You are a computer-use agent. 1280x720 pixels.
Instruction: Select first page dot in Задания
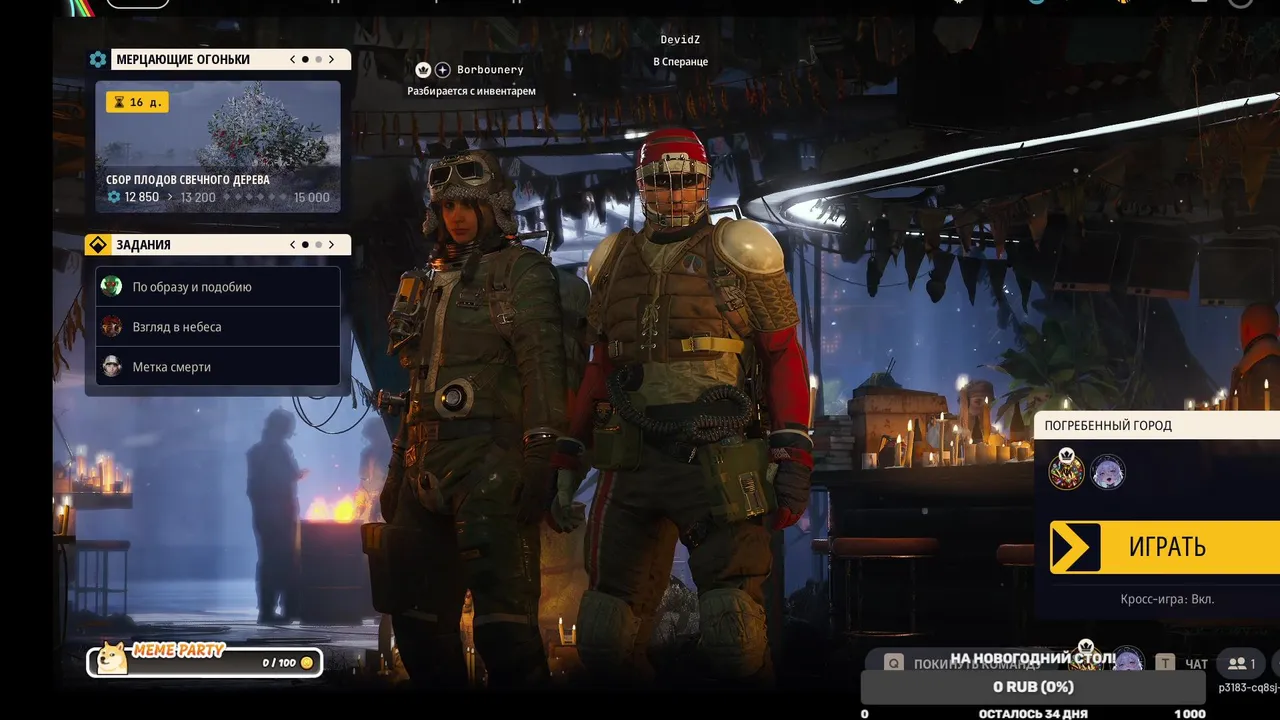305,244
